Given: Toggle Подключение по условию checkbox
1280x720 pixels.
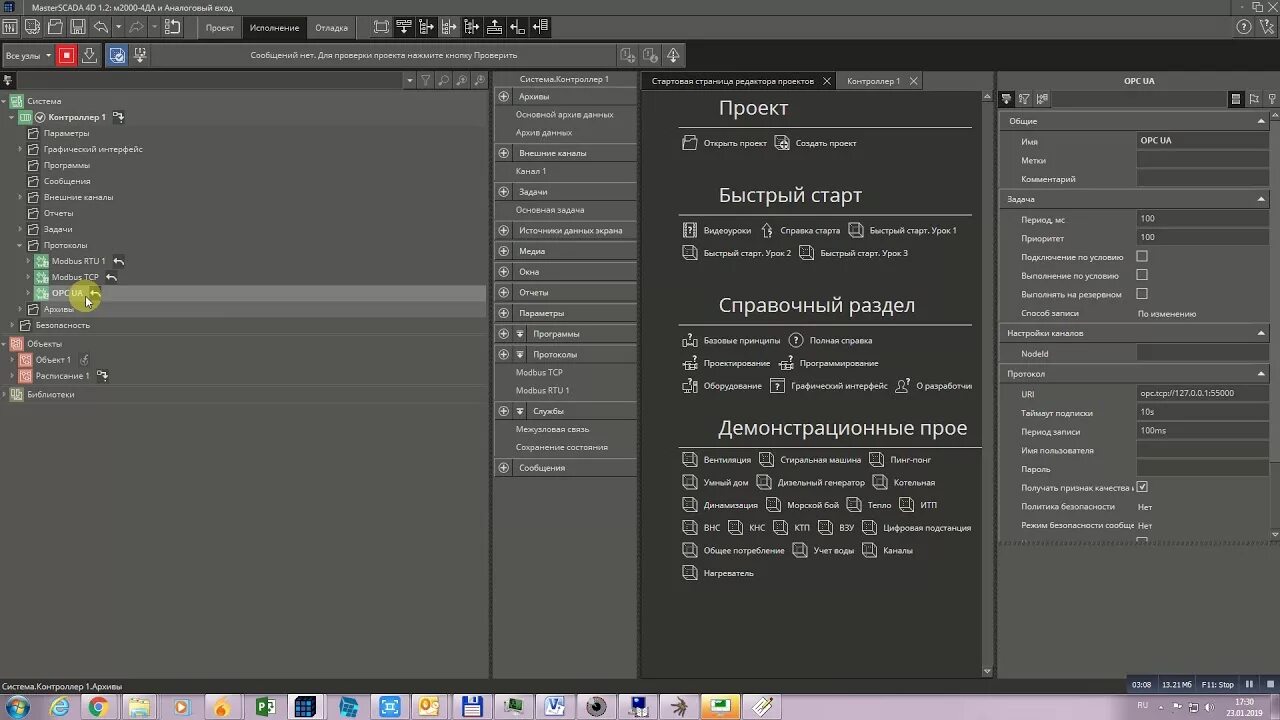Looking at the screenshot, I should (x=1142, y=257).
